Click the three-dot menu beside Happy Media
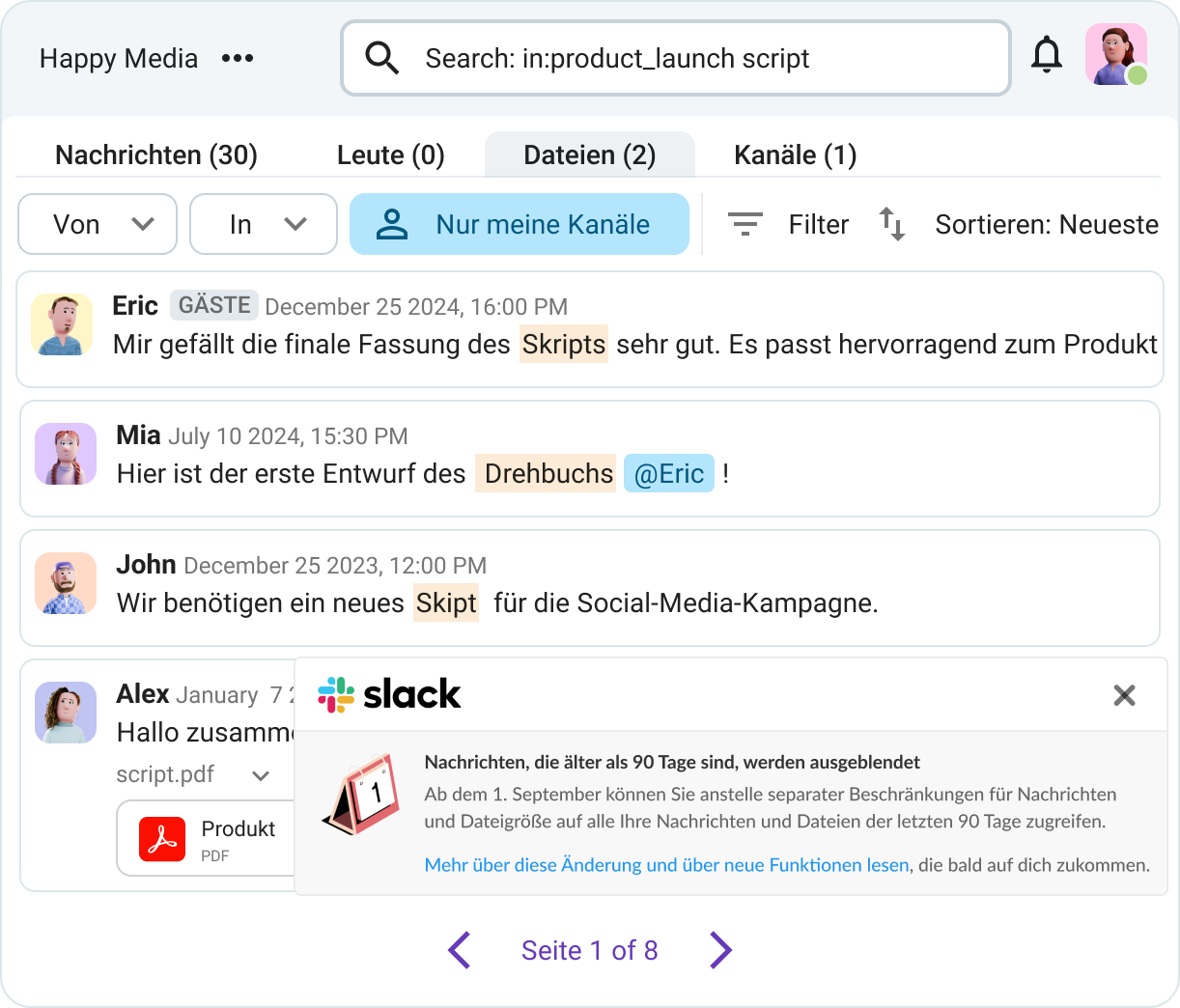Image resolution: width=1180 pixels, height=1008 pixels. (238, 58)
